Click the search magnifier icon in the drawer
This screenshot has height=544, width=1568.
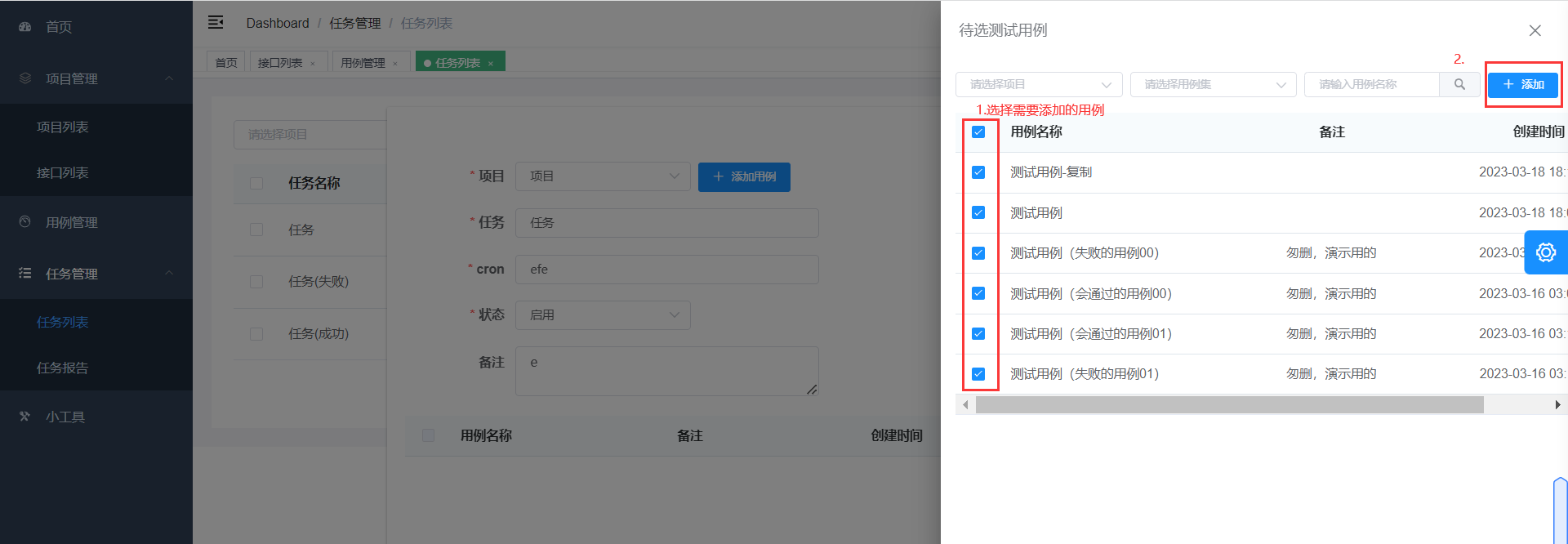[1459, 84]
